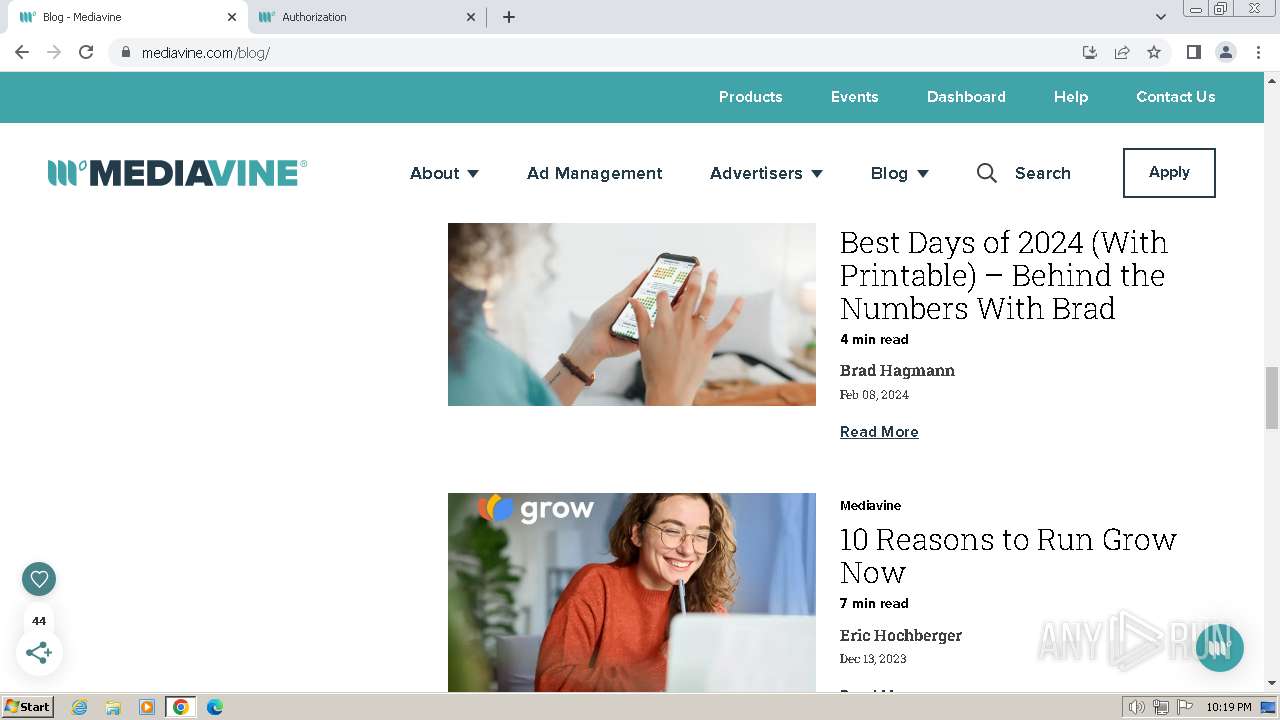The width and height of the screenshot is (1280, 720).
Task: Reload the page with refresh icon
Action: (86, 52)
